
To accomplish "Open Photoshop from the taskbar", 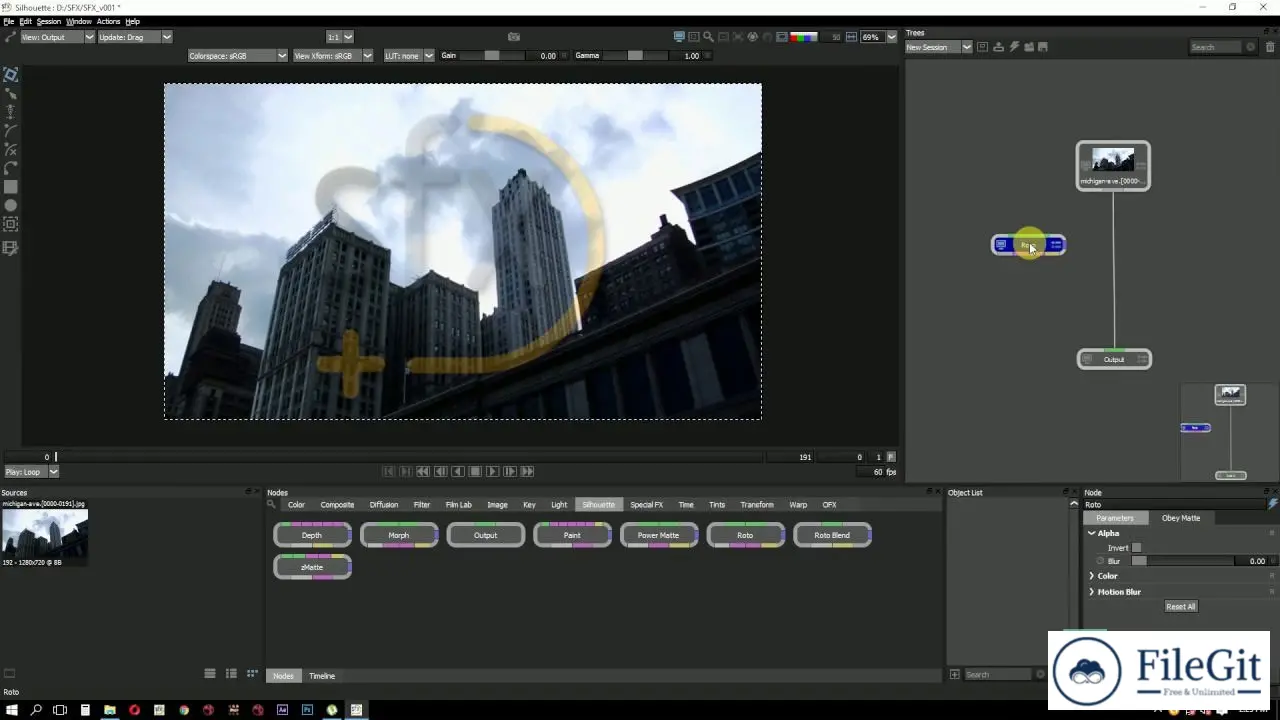I will coord(307,710).
